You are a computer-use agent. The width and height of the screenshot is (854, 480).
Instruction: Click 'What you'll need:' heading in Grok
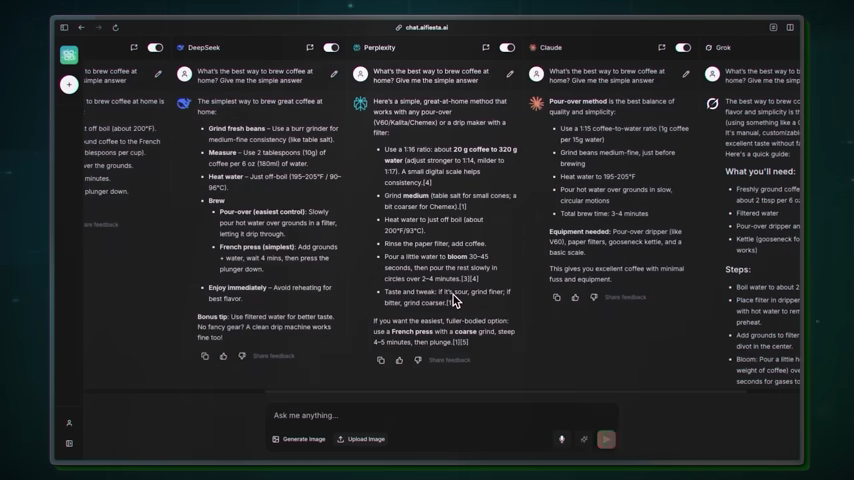pyautogui.click(x=760, y=172)
